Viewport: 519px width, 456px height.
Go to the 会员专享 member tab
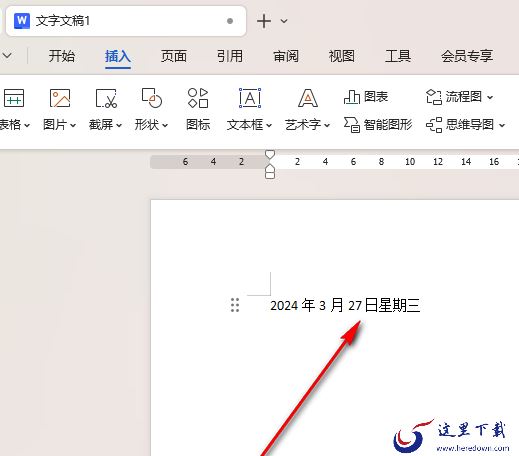tap(467, 56)
